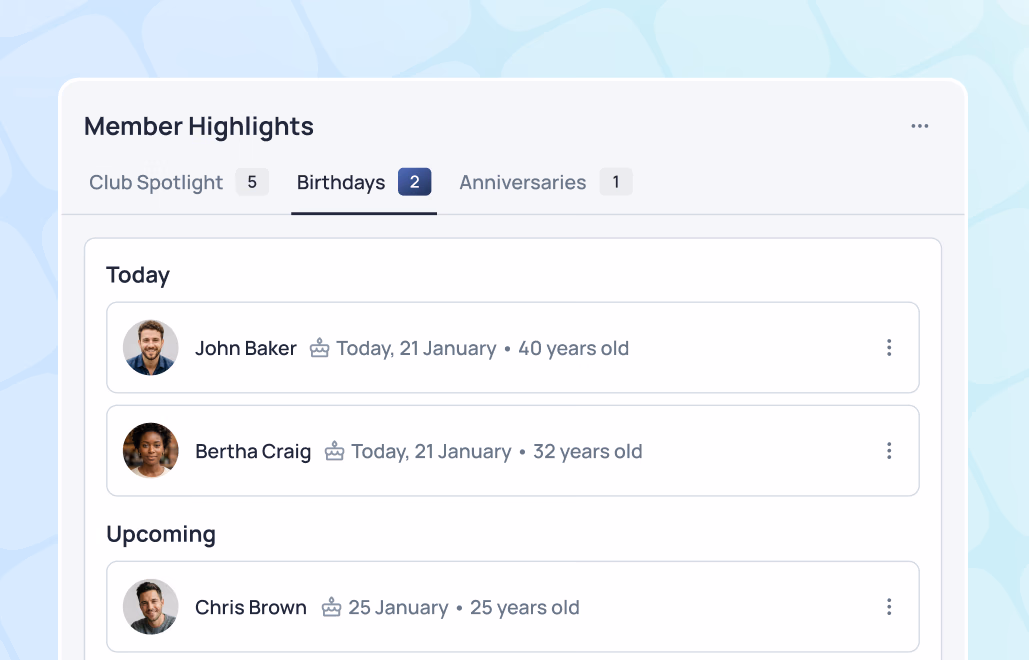Click '40 years old' text
The image size is (1029, 660).
point(574,348)
